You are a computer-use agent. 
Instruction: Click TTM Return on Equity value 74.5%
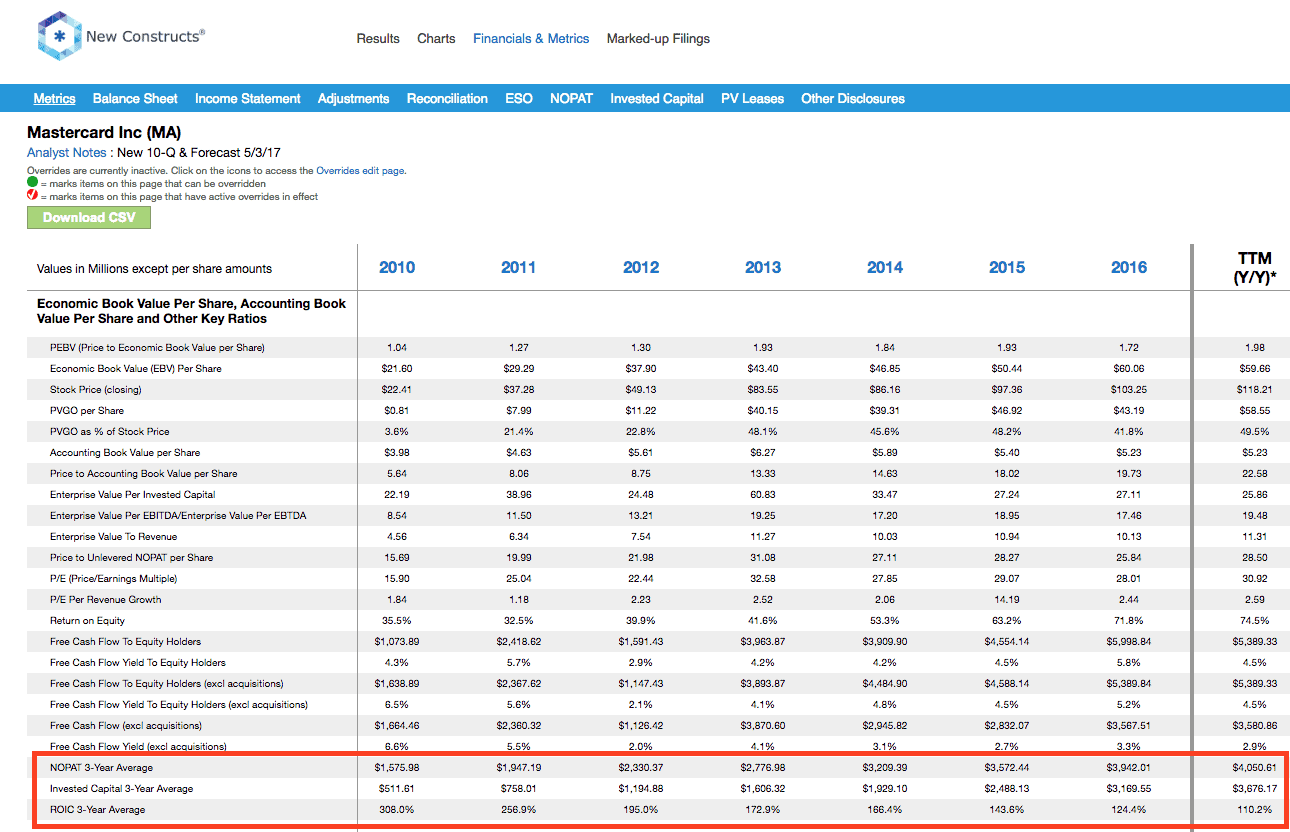point(1254,621)
